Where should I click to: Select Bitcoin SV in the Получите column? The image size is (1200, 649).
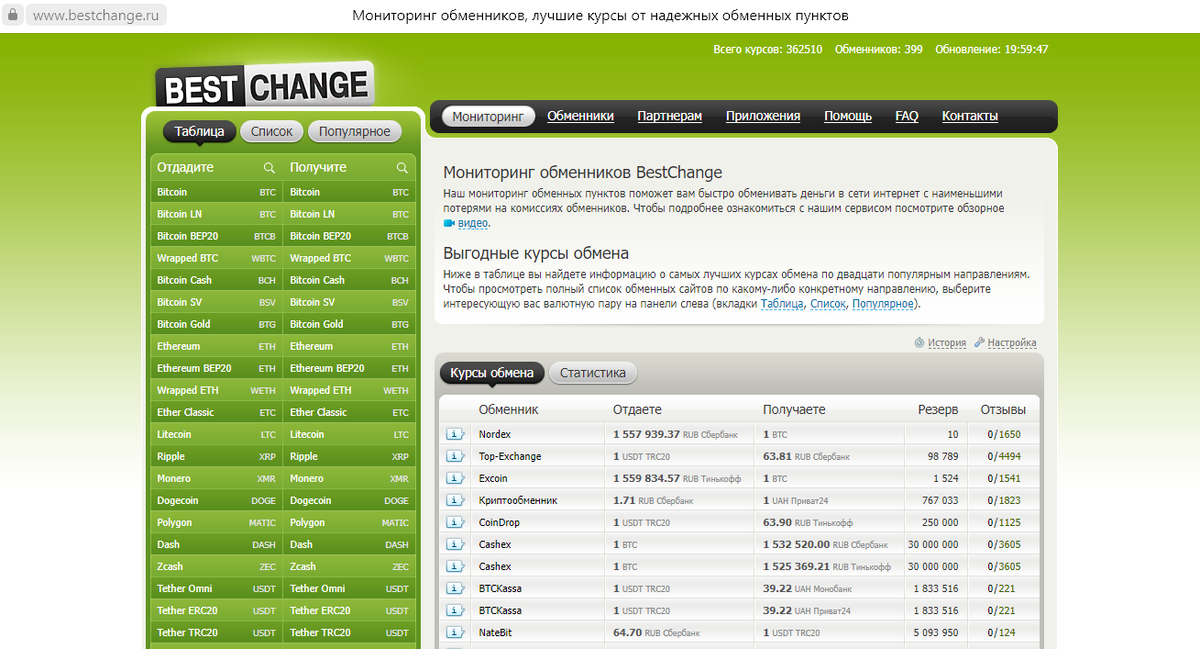click(x=349, y=302)
